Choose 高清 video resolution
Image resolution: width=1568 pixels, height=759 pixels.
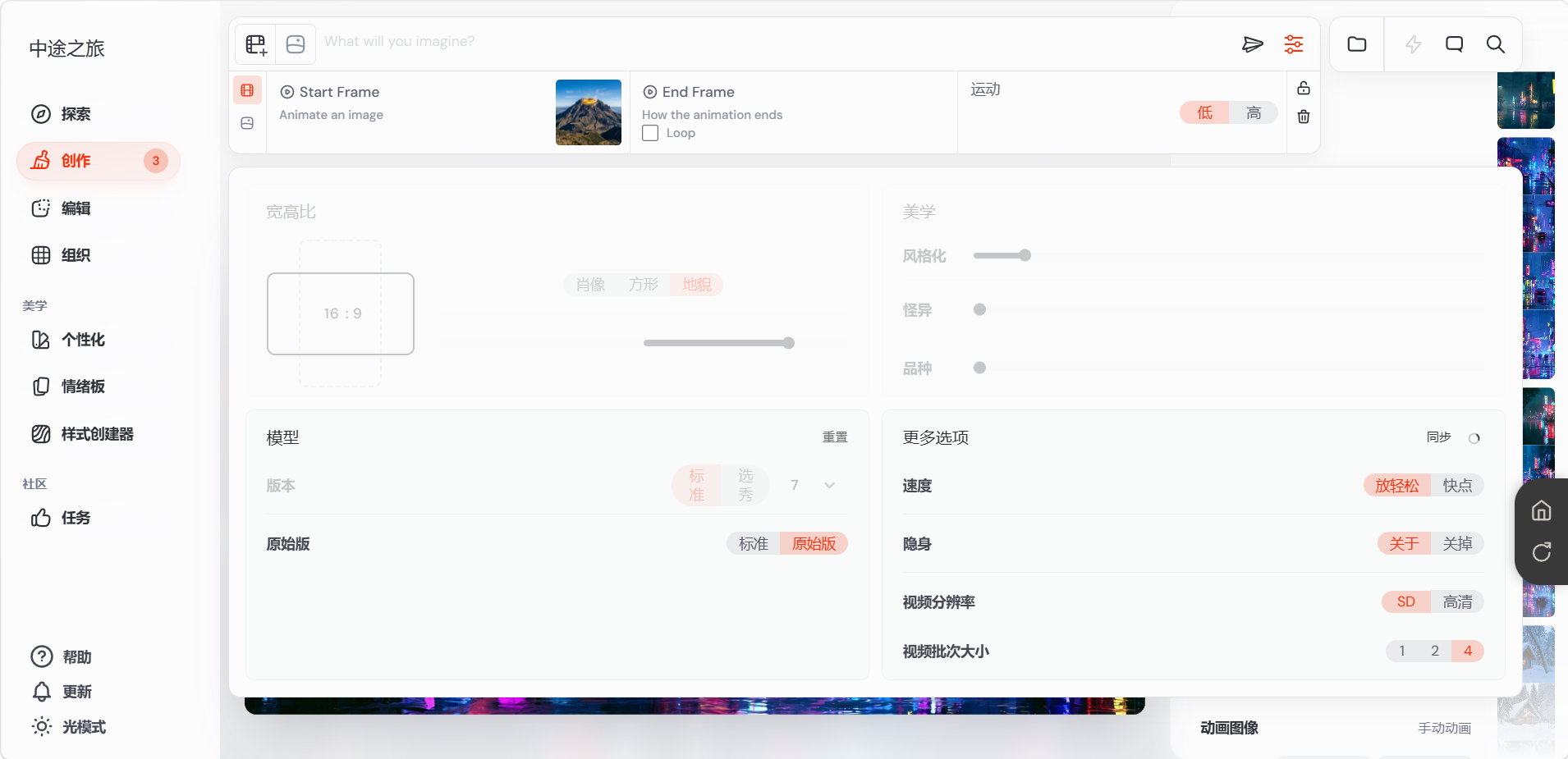1457,602
